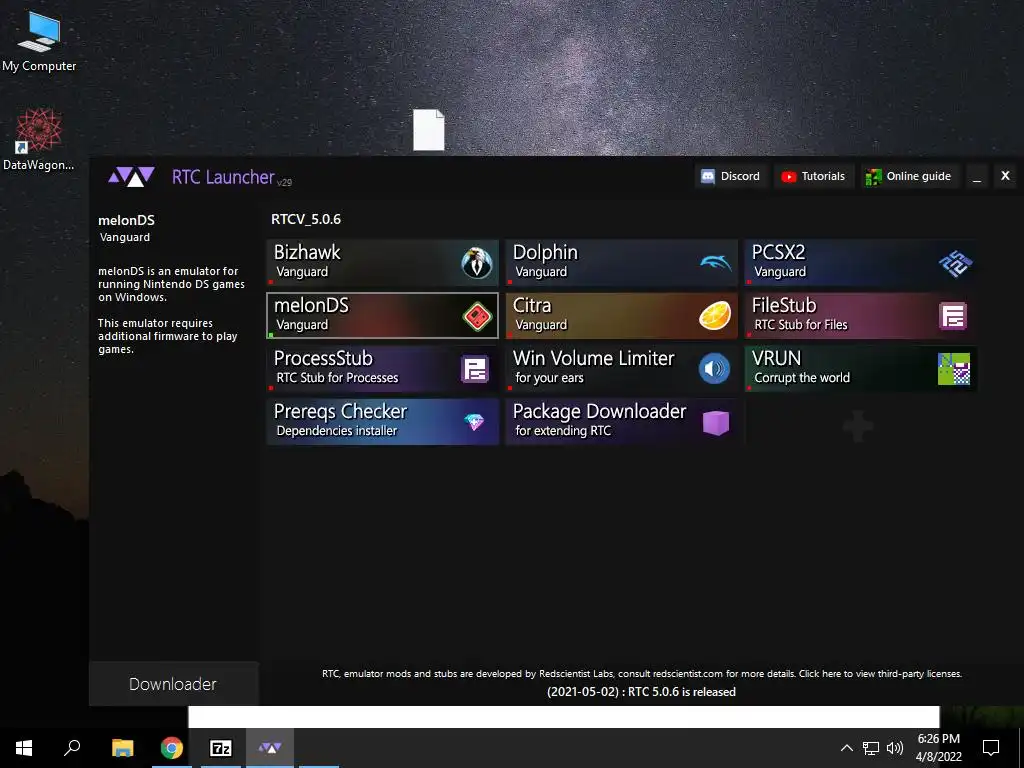Click the RTC 5.0.6 is released news text
This screenshot has width=1024, height=768.
click(x=641, y=692)
